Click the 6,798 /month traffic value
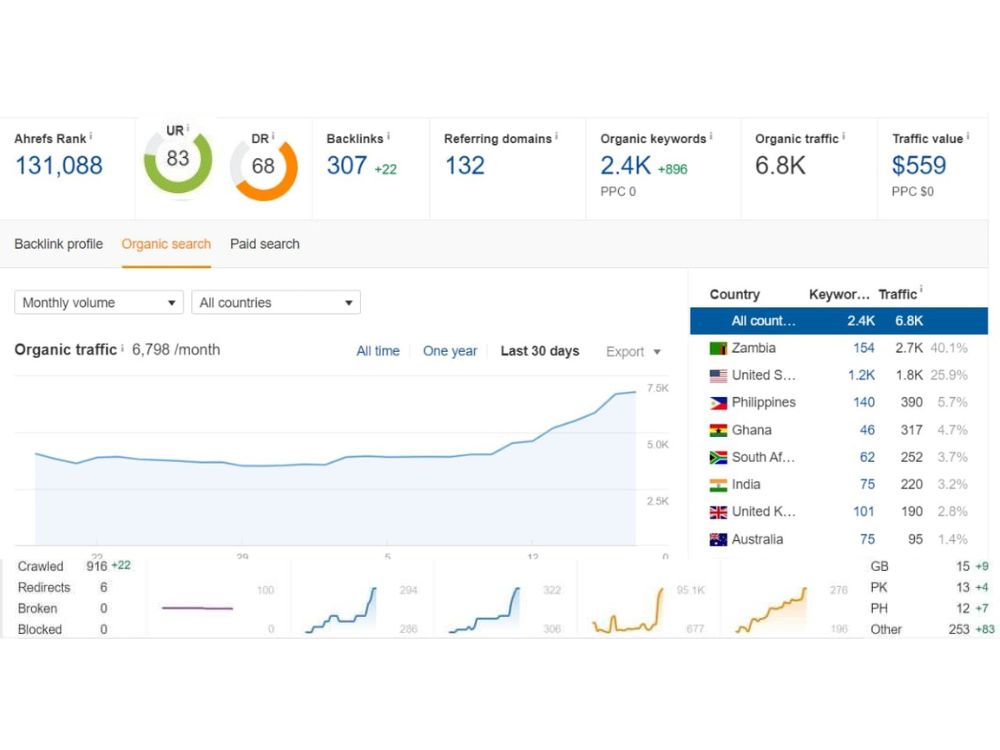This screenshot has width=1000, height=750. click(176, 350)
